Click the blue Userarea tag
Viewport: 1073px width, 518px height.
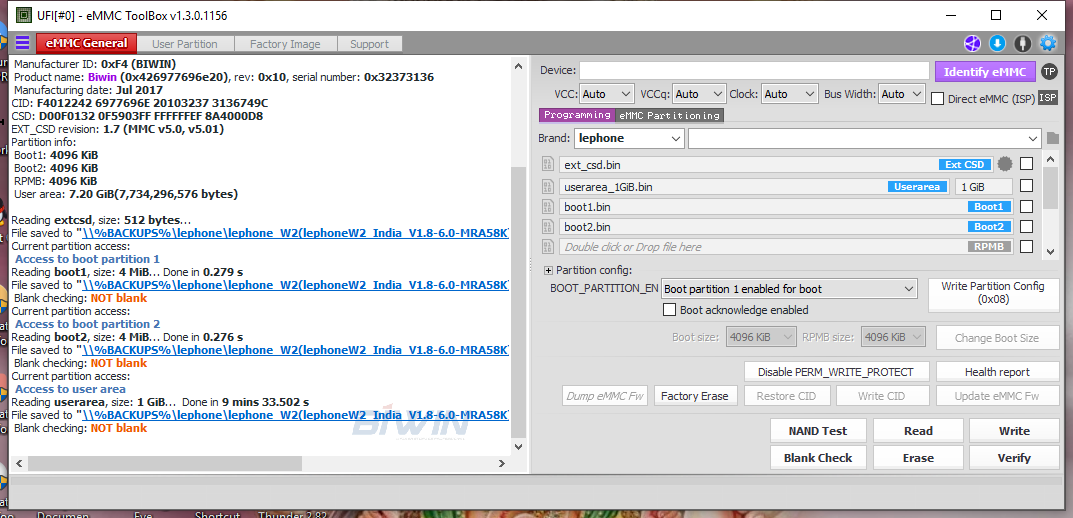click(x=918, y=186)
